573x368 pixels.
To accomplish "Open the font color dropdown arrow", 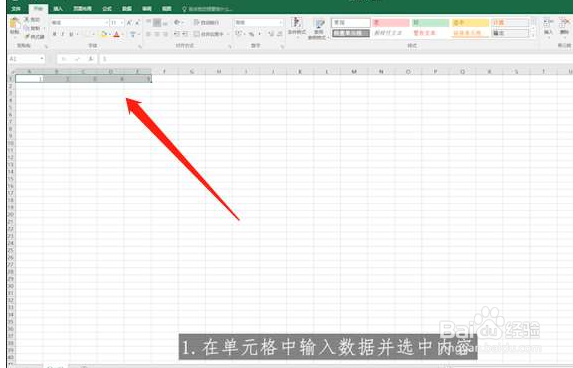I will click(x=122, y=34).
